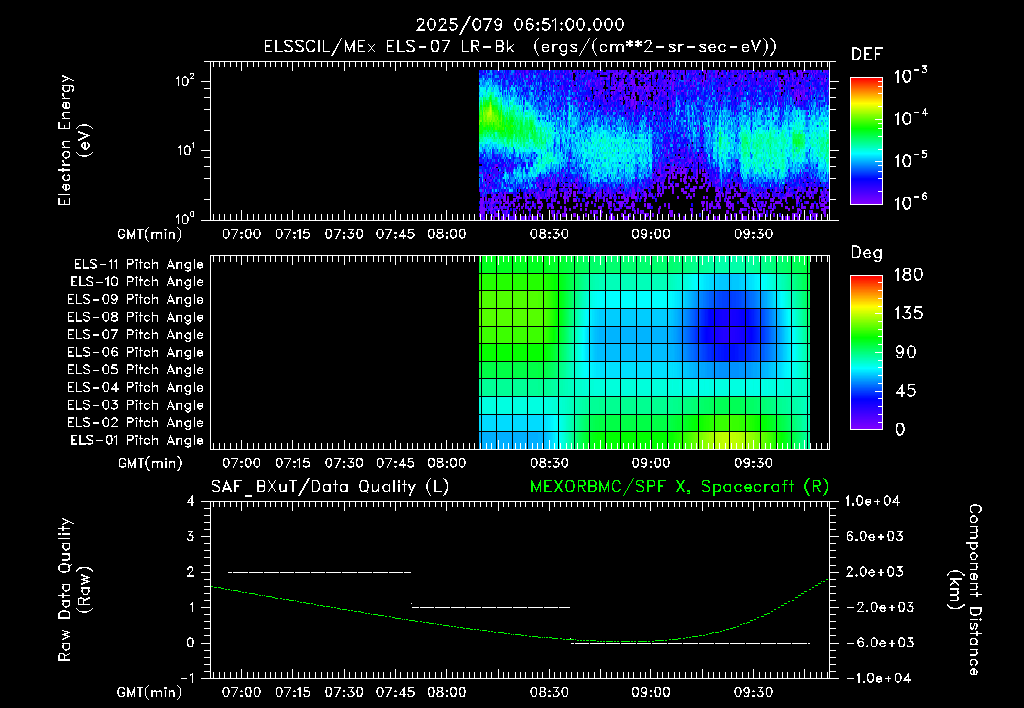Screen dimensions: 1024x708
Task: Click the '180' degree scale value
Action: [x=908, y=274]
